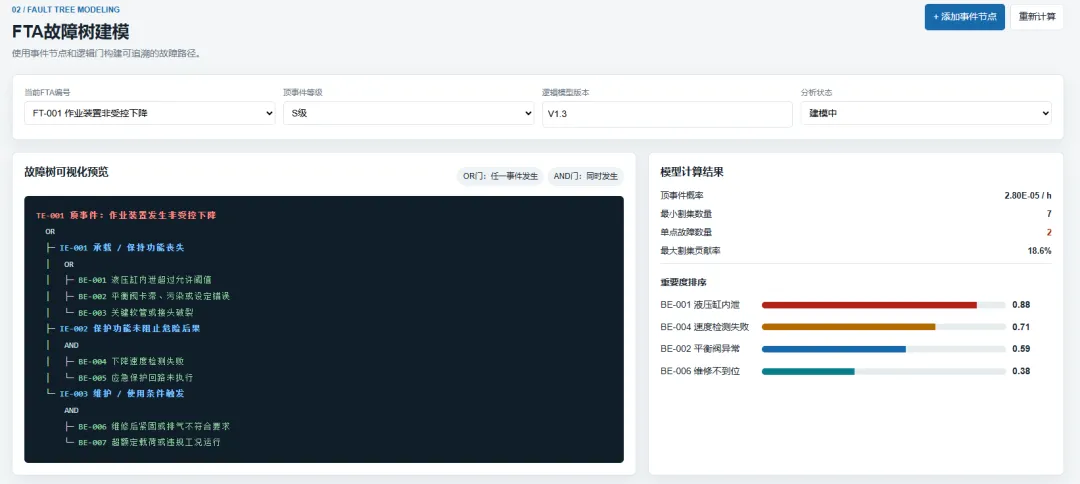Viewport: 1080px width, 484px height.
Task: Click the OR gate under IE-001
Action: (x=69, y=264)
